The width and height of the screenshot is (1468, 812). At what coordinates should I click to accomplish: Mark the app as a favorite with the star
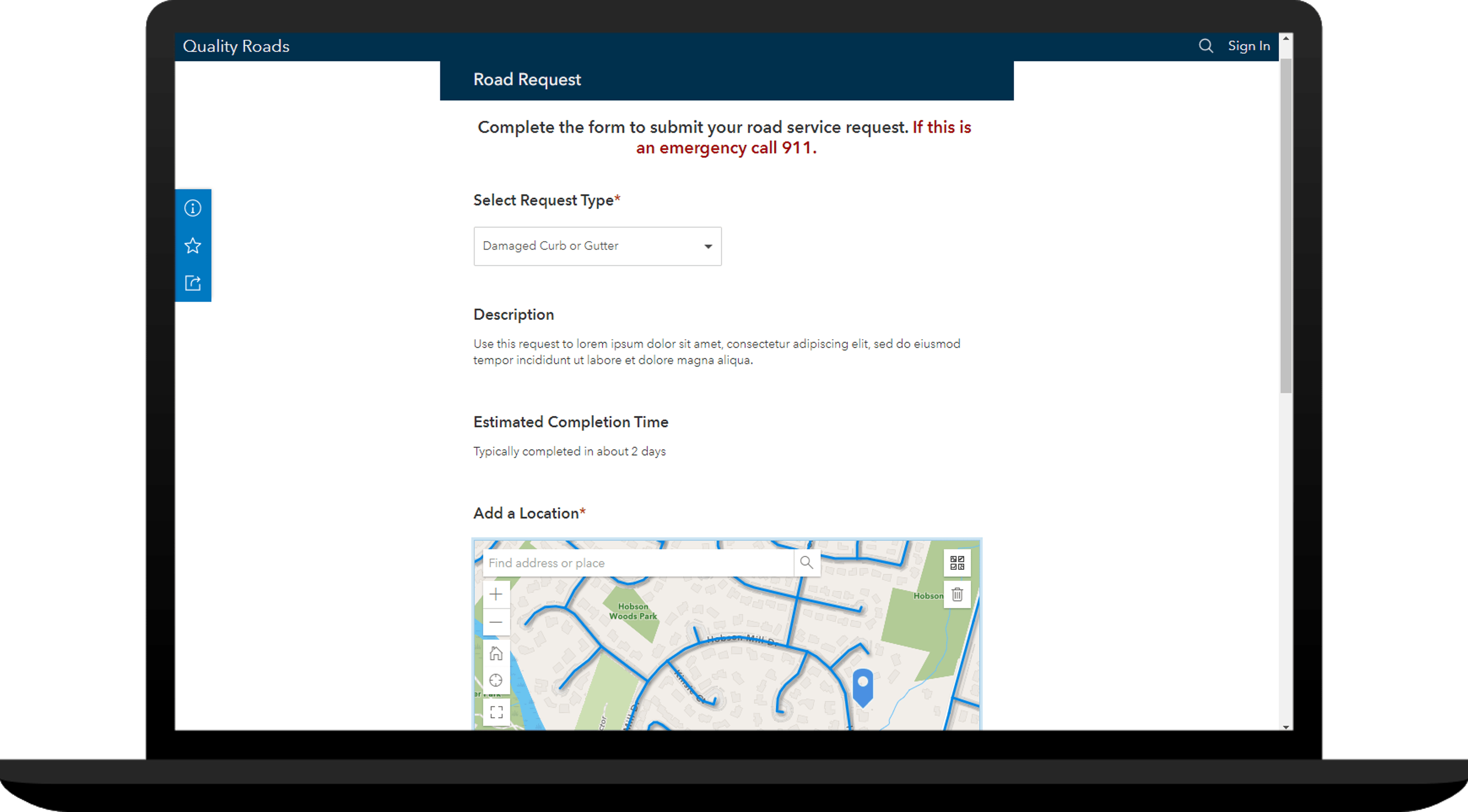pos(193,246)
